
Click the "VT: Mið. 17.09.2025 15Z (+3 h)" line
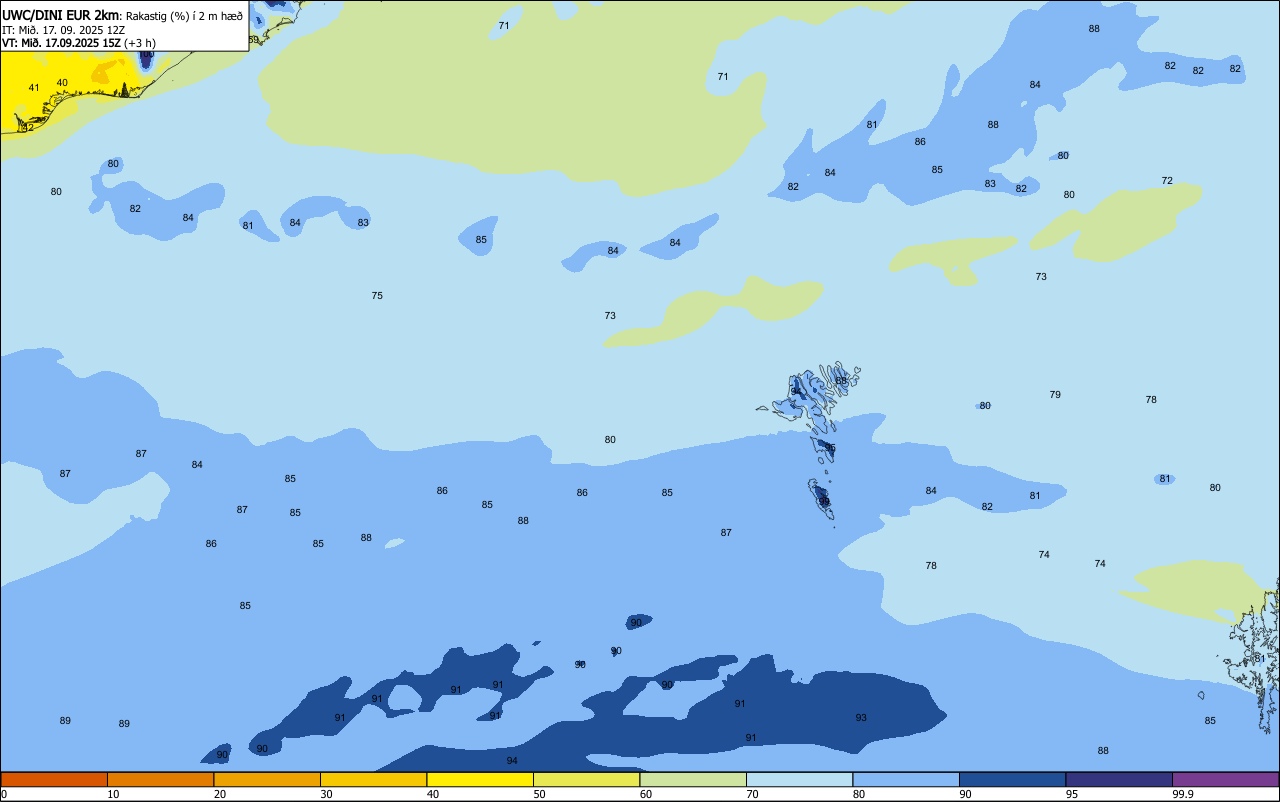[x=79, y=42]
